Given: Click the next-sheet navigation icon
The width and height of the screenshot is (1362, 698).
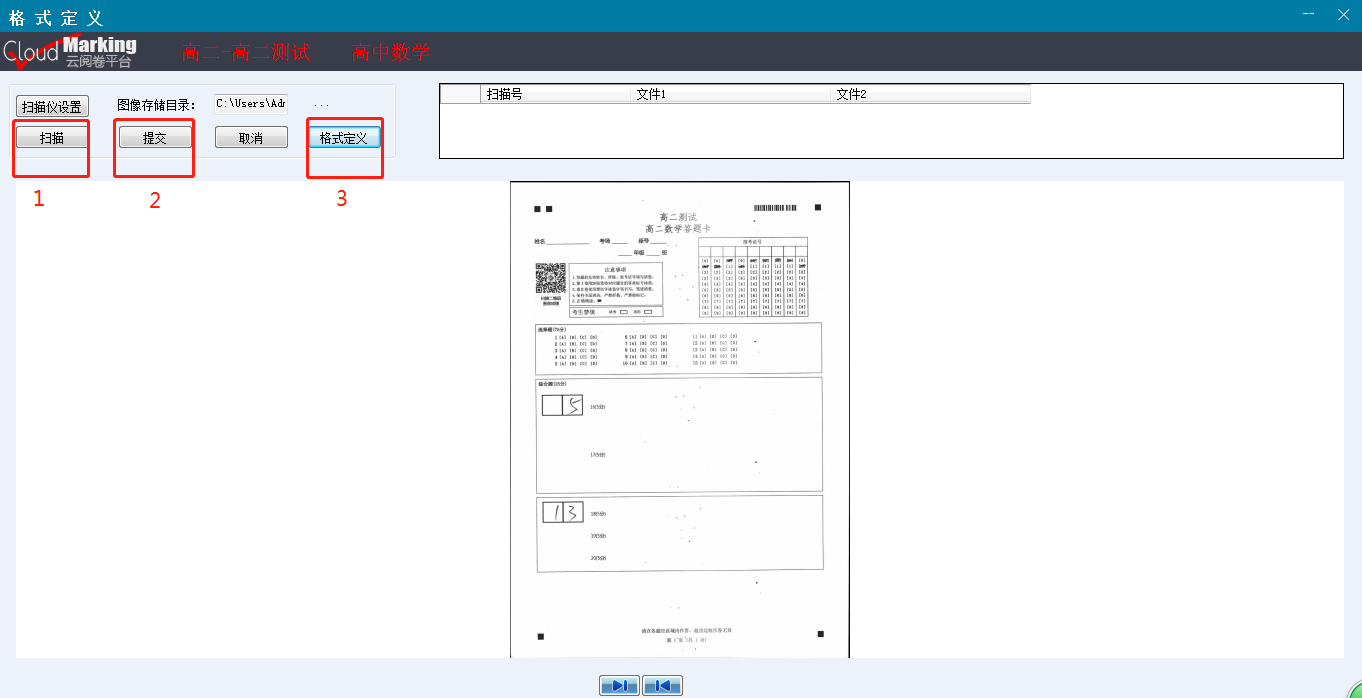Looking at the screenshot, I should 619,685.
